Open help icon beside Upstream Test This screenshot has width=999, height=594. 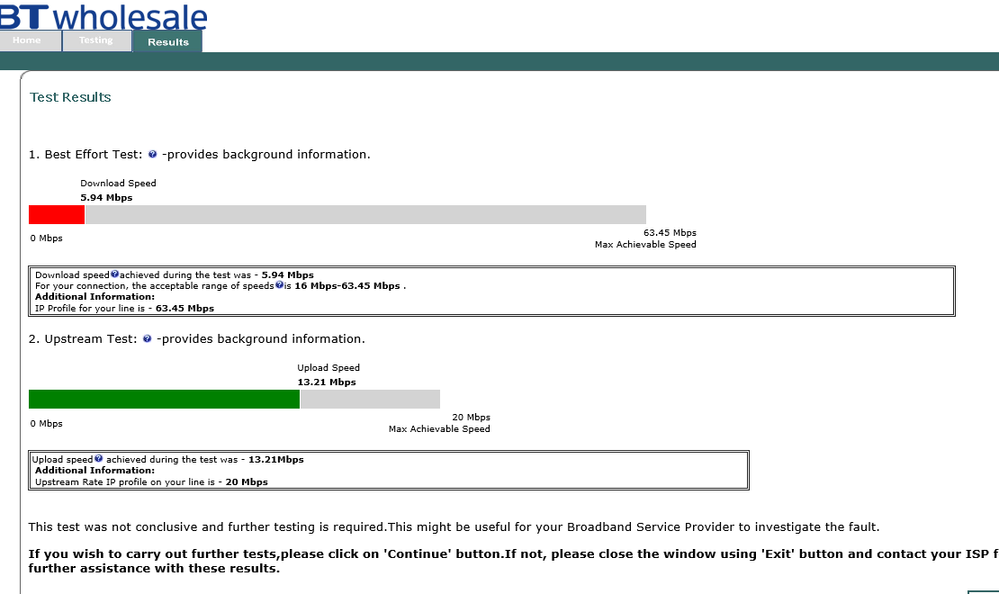point(147,339)
